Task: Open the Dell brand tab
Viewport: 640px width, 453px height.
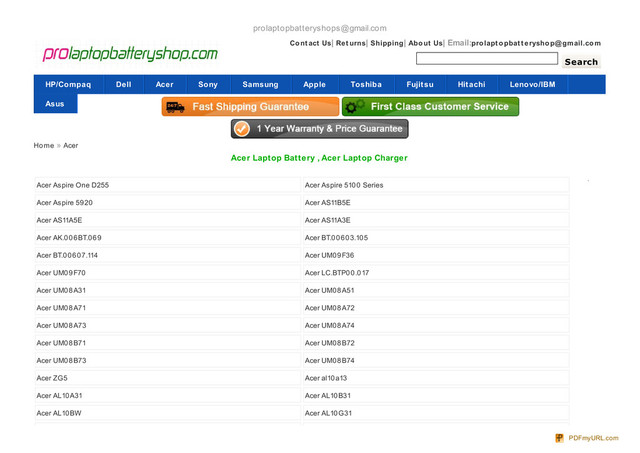Action: 124,84
